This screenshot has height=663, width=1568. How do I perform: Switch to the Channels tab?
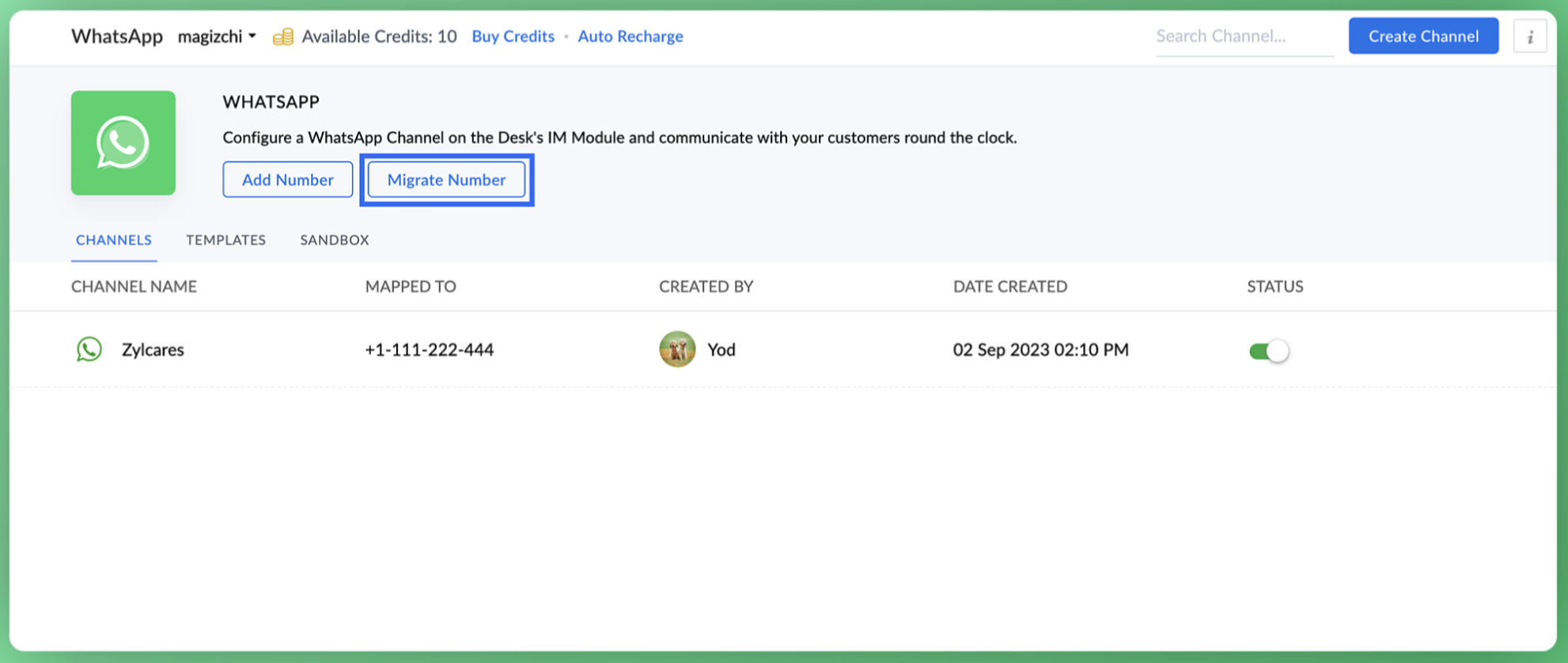pos(114,240)
